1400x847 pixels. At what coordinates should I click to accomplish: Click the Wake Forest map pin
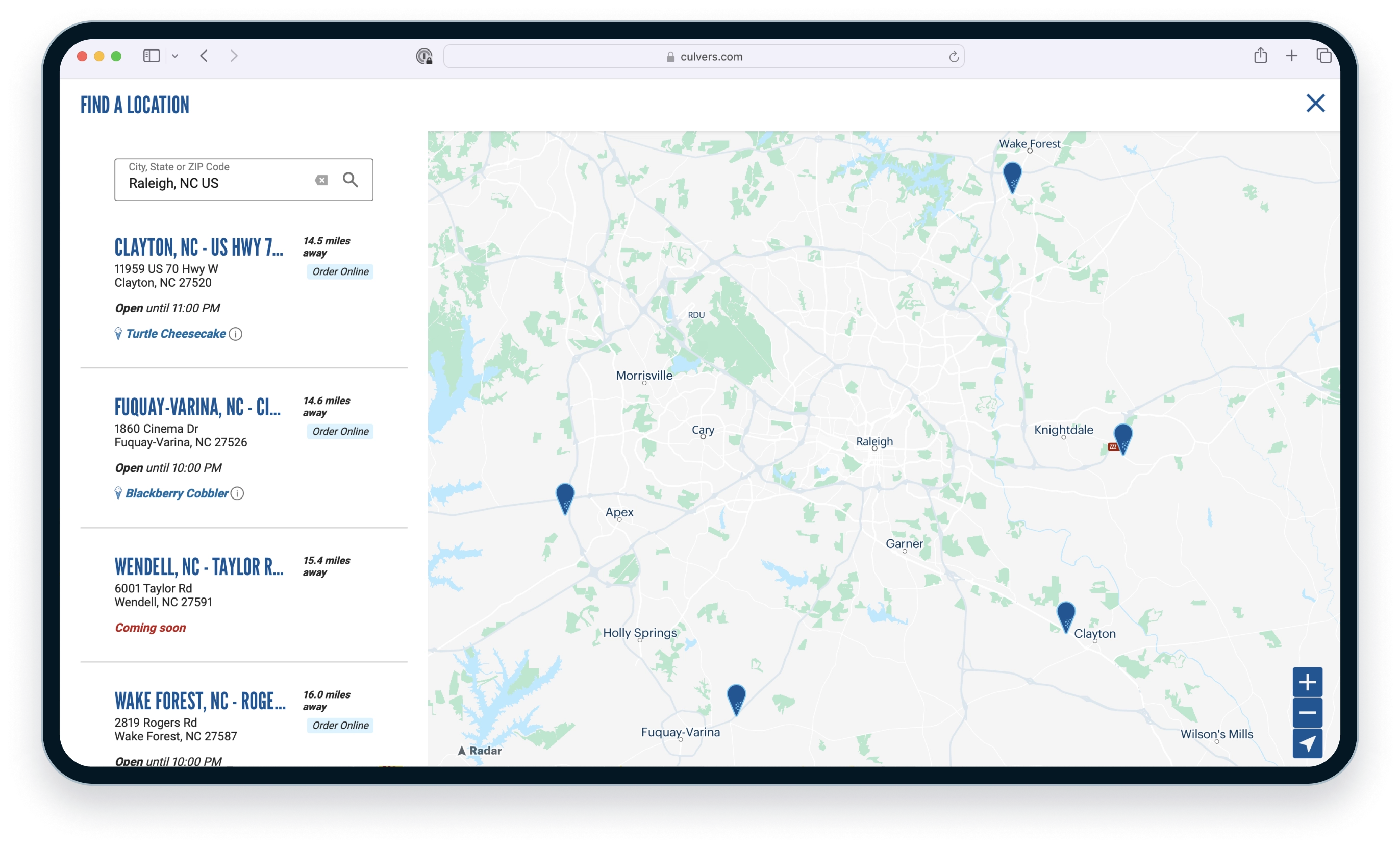pyautogui.click(x=1012, y=176)
